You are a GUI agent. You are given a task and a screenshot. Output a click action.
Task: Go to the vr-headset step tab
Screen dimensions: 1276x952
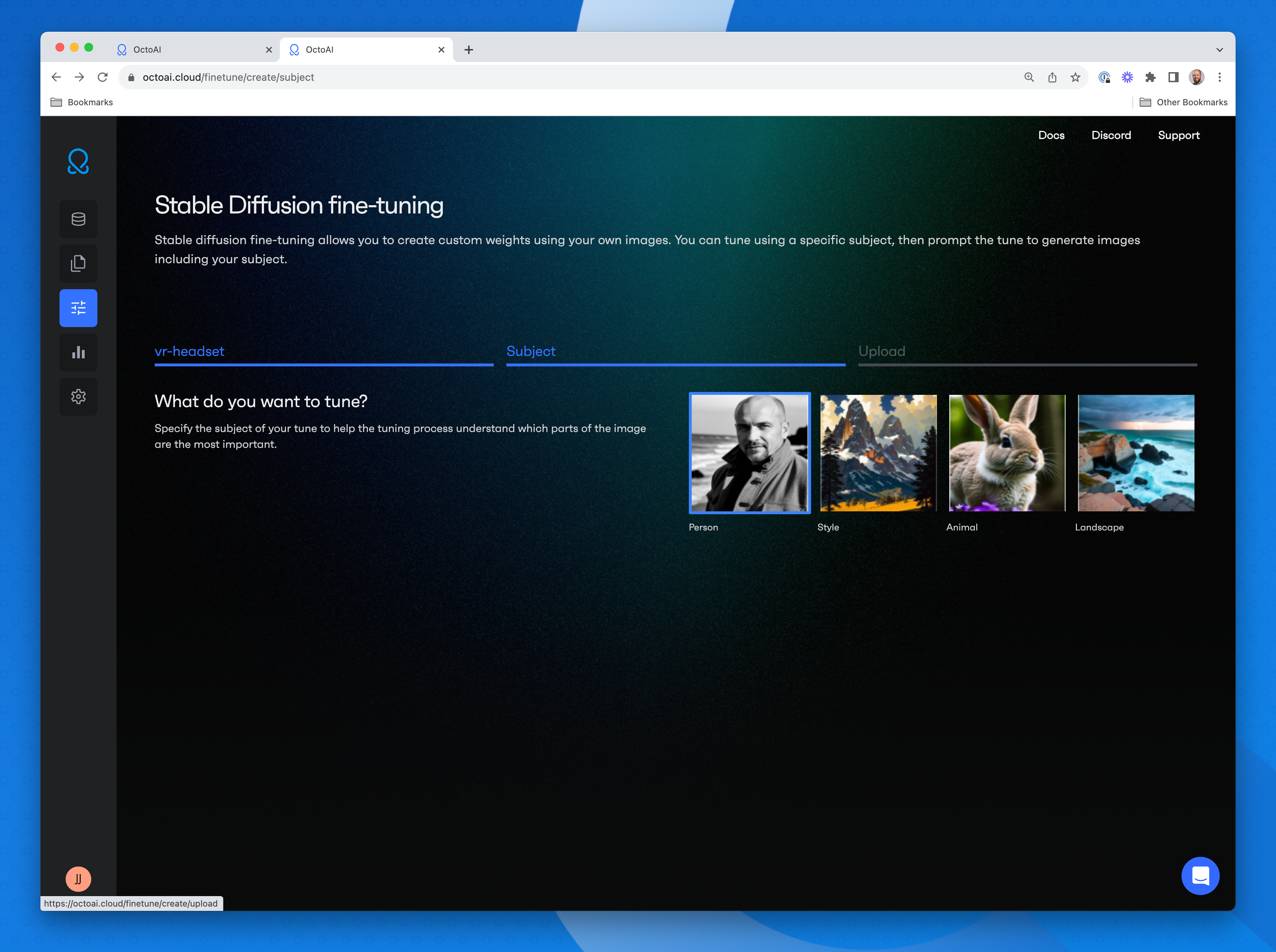[x=190, y=351]
